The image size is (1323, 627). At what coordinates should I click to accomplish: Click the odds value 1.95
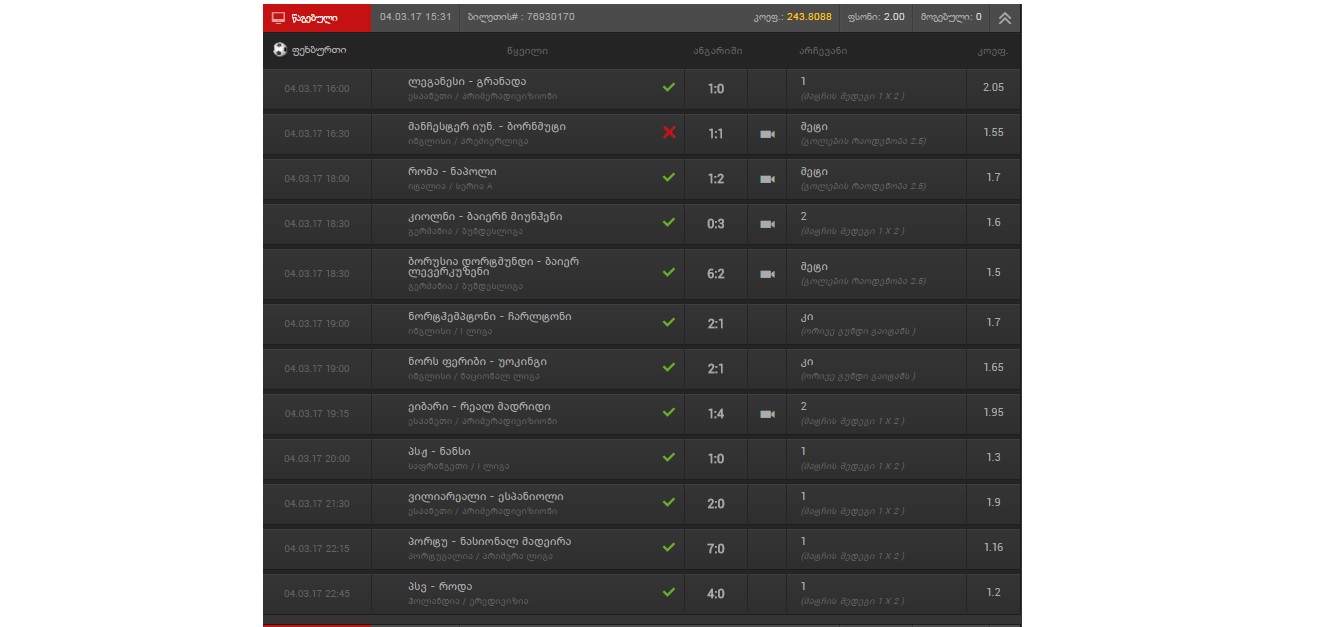[993, 413]
